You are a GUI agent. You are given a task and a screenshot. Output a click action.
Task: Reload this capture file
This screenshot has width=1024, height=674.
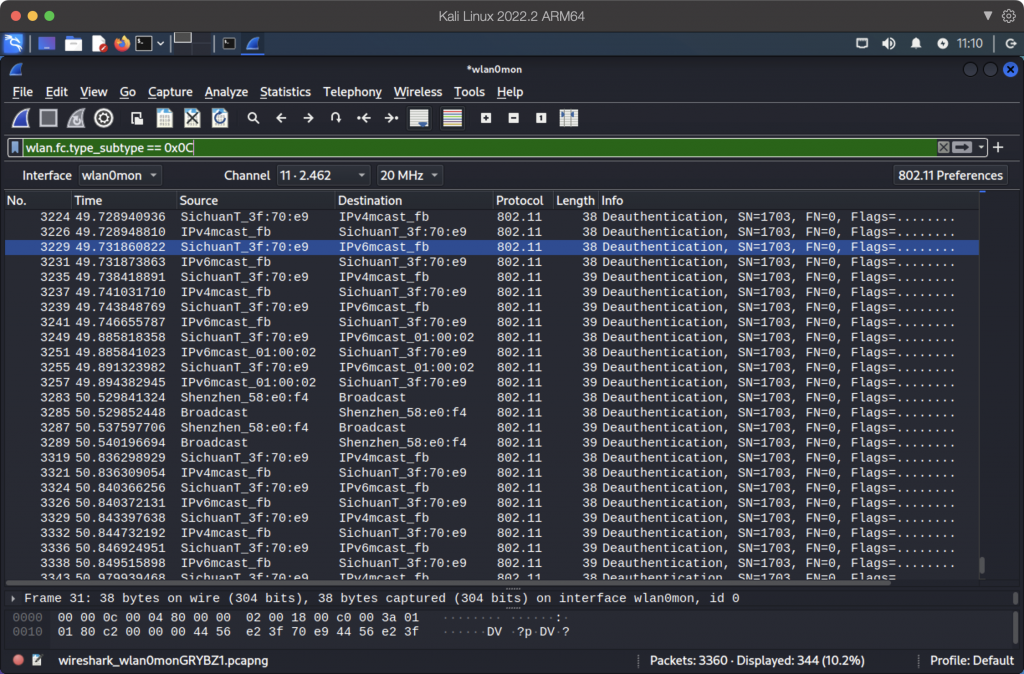pos(220,118)
